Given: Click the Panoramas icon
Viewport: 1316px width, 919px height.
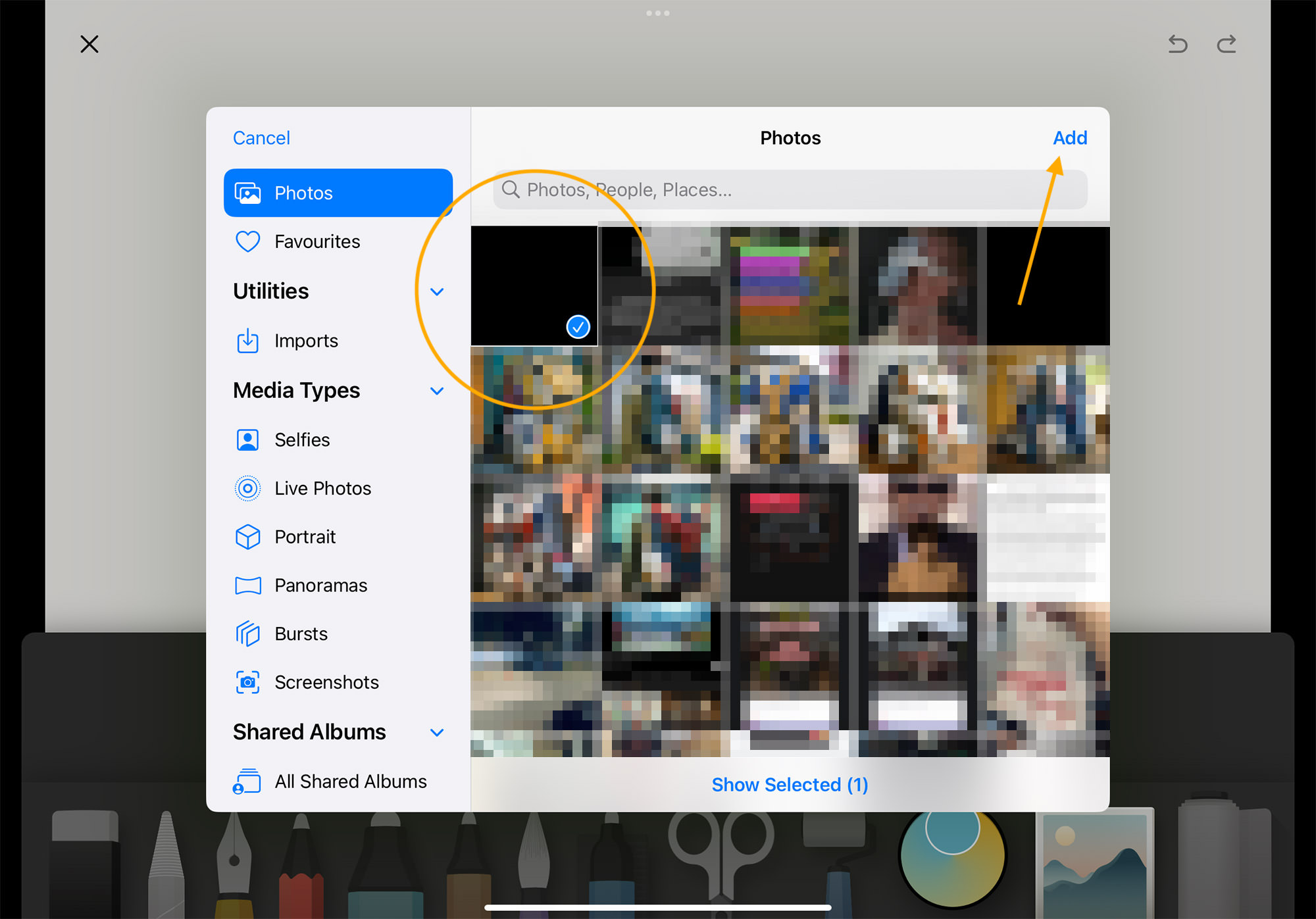Looking at the screenshot, I should 248,585.
